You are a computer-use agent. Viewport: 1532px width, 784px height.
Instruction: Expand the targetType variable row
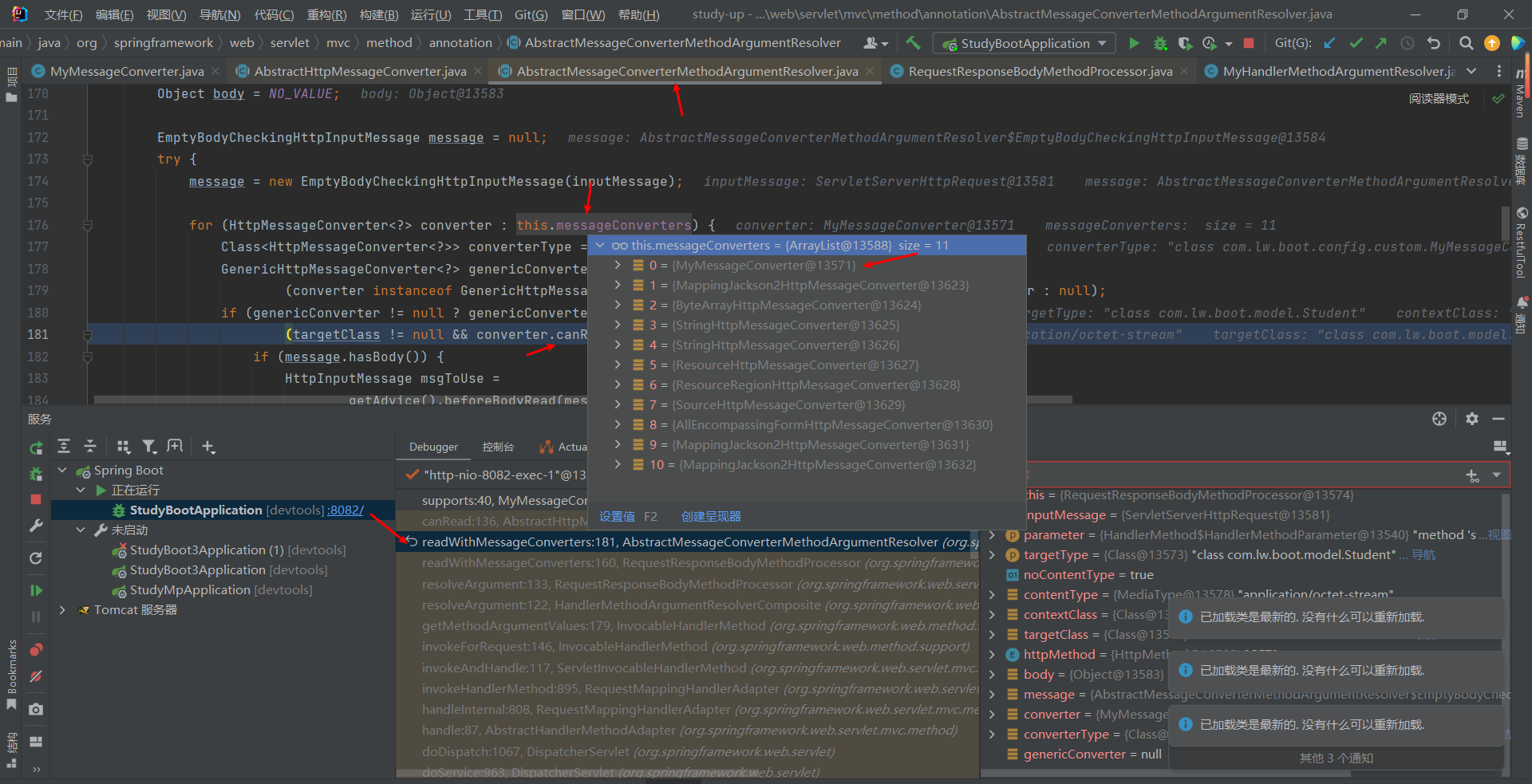(992, 555)
